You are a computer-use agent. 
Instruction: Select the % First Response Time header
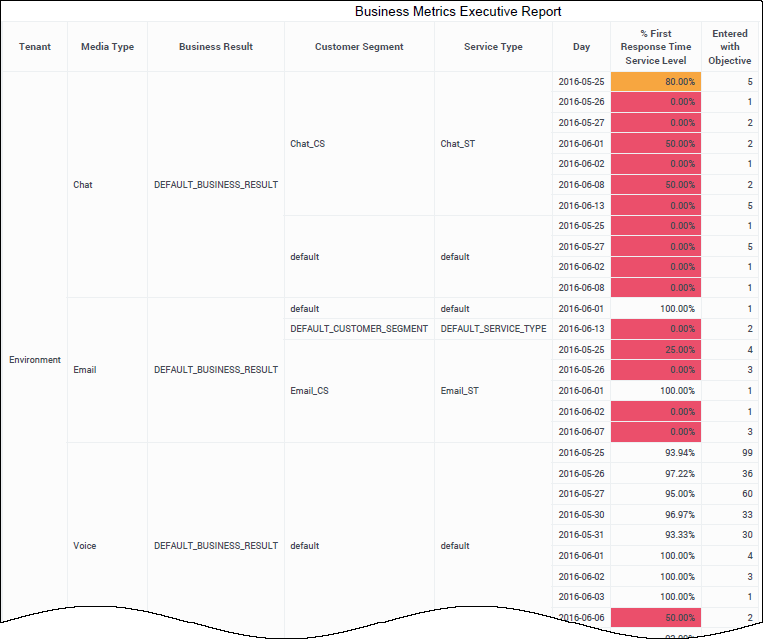pos(655,47)
